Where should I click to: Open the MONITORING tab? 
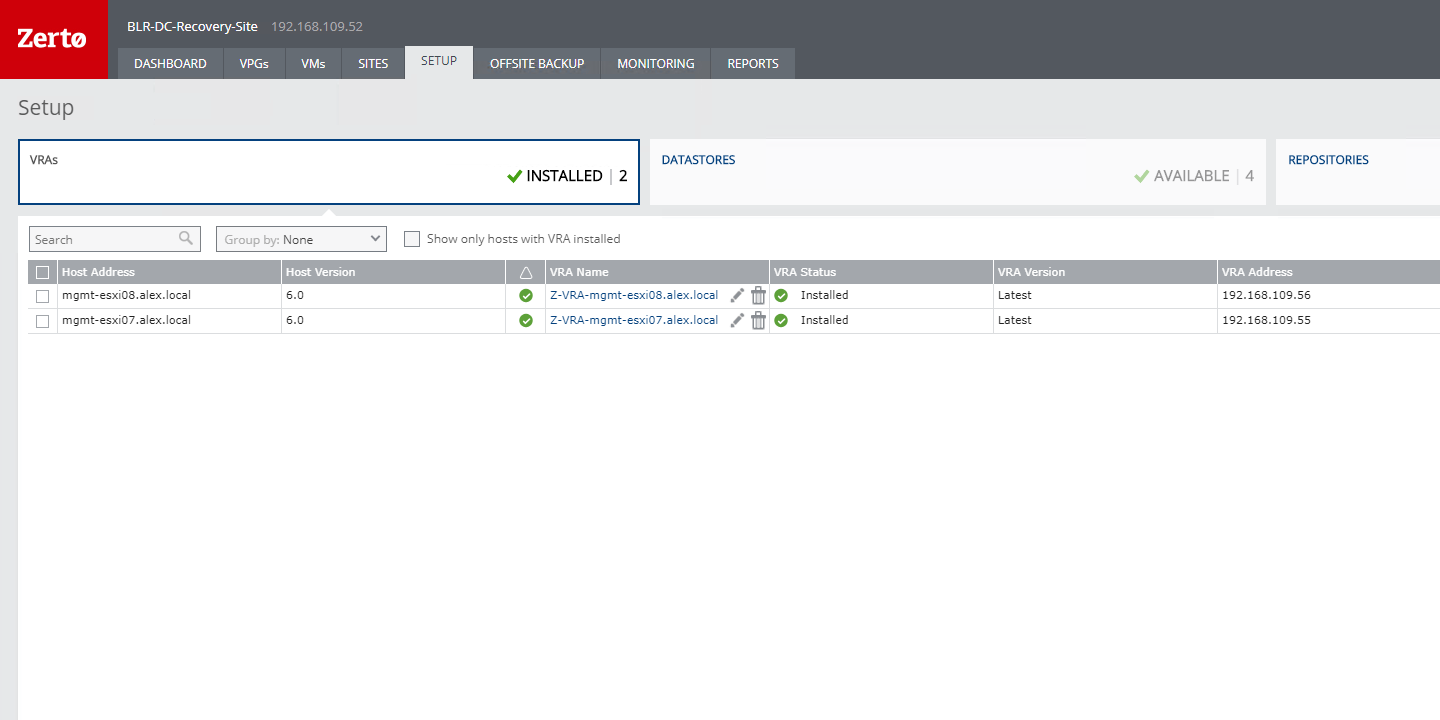[655, 63]
